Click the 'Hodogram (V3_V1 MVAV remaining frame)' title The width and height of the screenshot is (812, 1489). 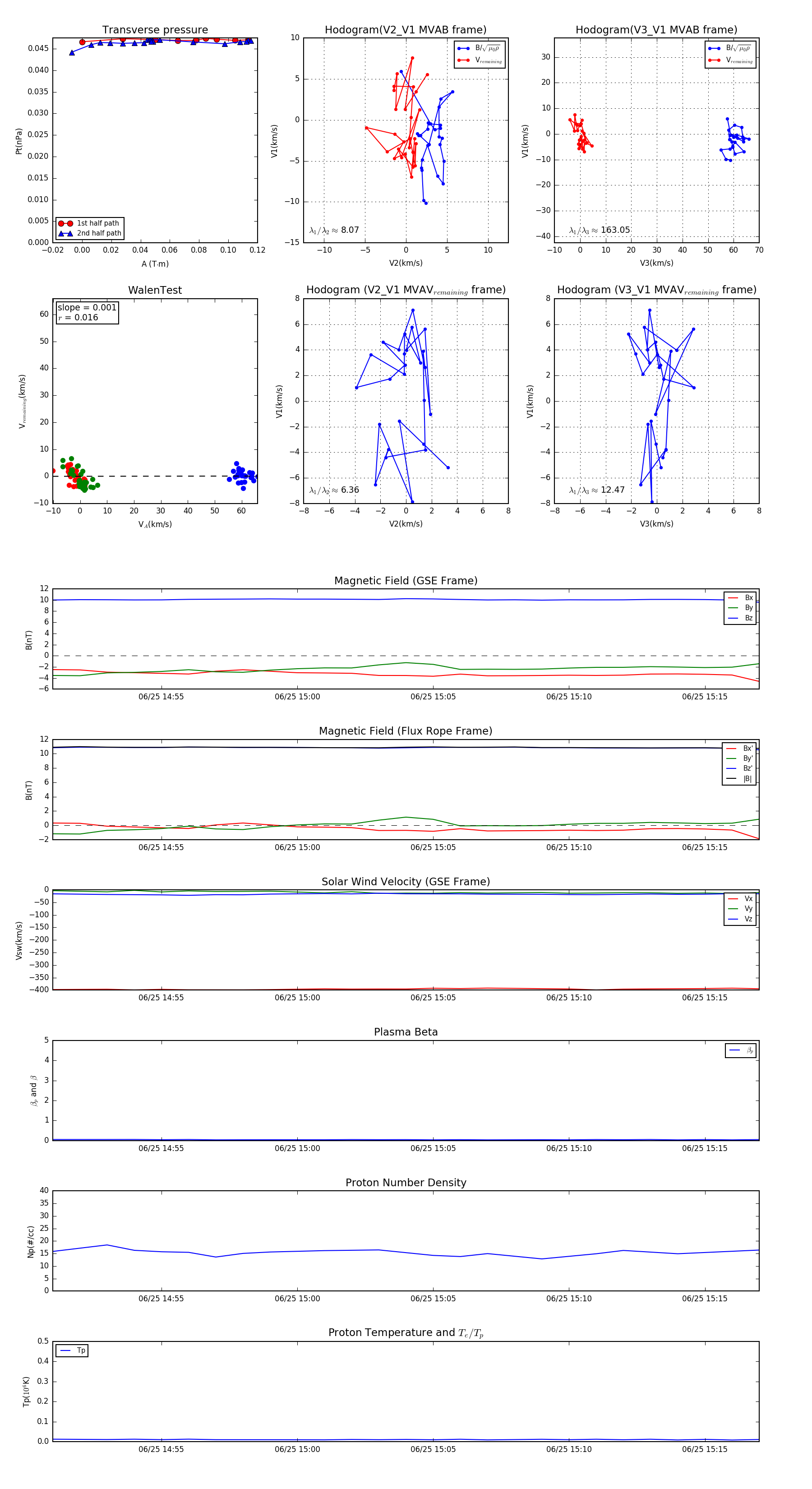coord(656,290)
